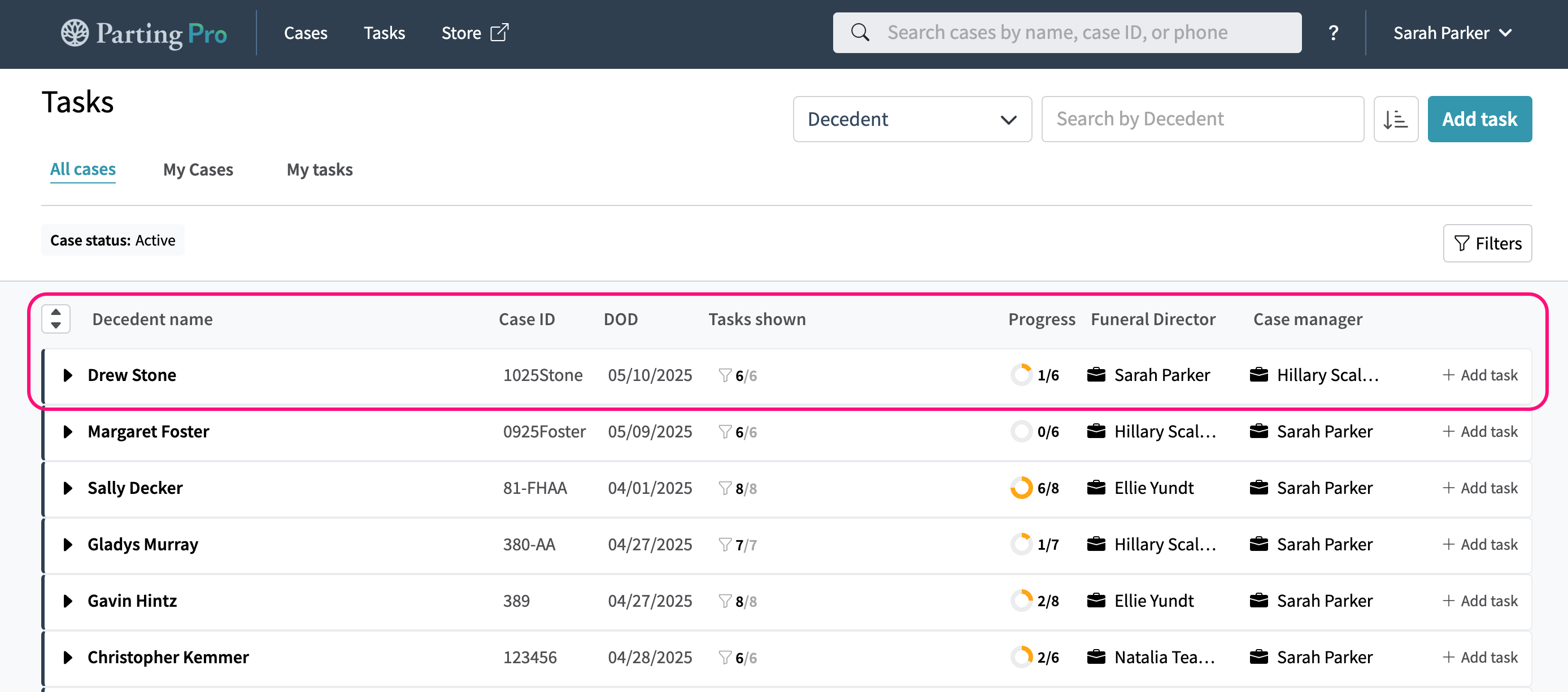Switch to the My Cases tab
Viewport: 1568px width, 692px height.
(x=198, y=170)
